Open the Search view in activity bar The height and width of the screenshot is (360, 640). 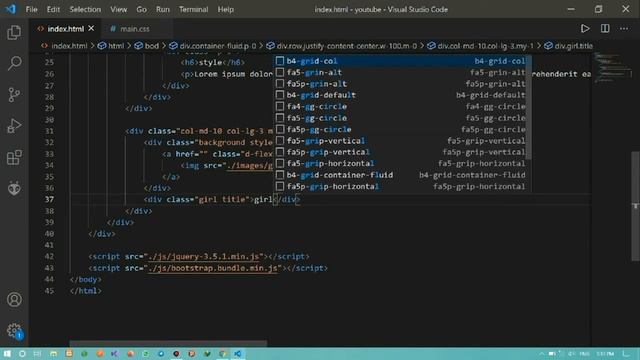(x=14, y=63)
